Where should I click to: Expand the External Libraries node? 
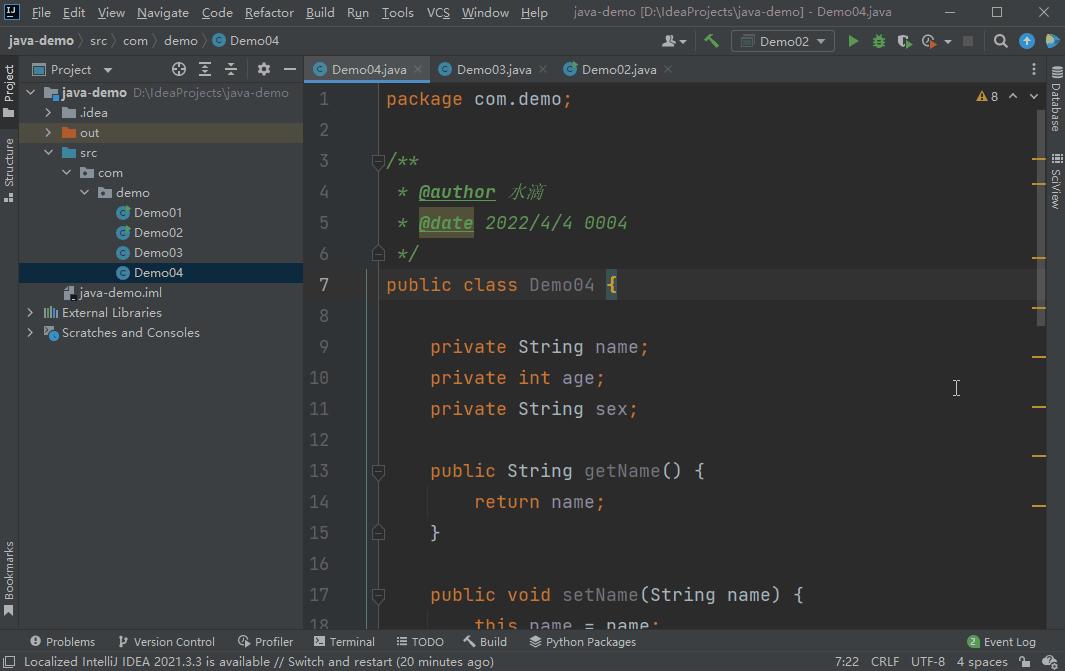pos(30,312)
